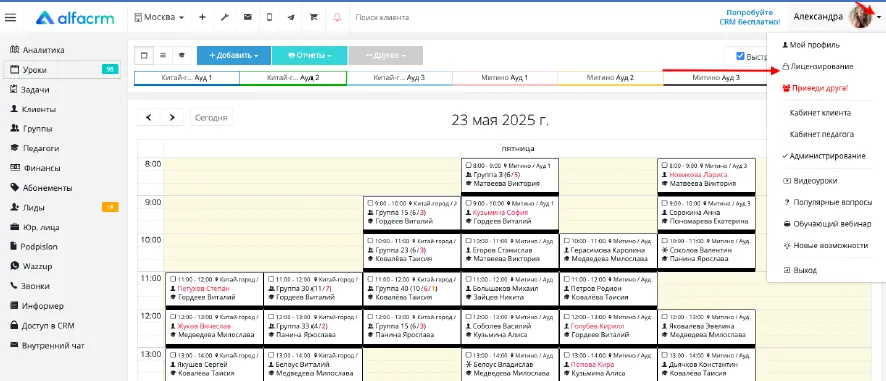Open Новые возможности menu item

[825, 245]
